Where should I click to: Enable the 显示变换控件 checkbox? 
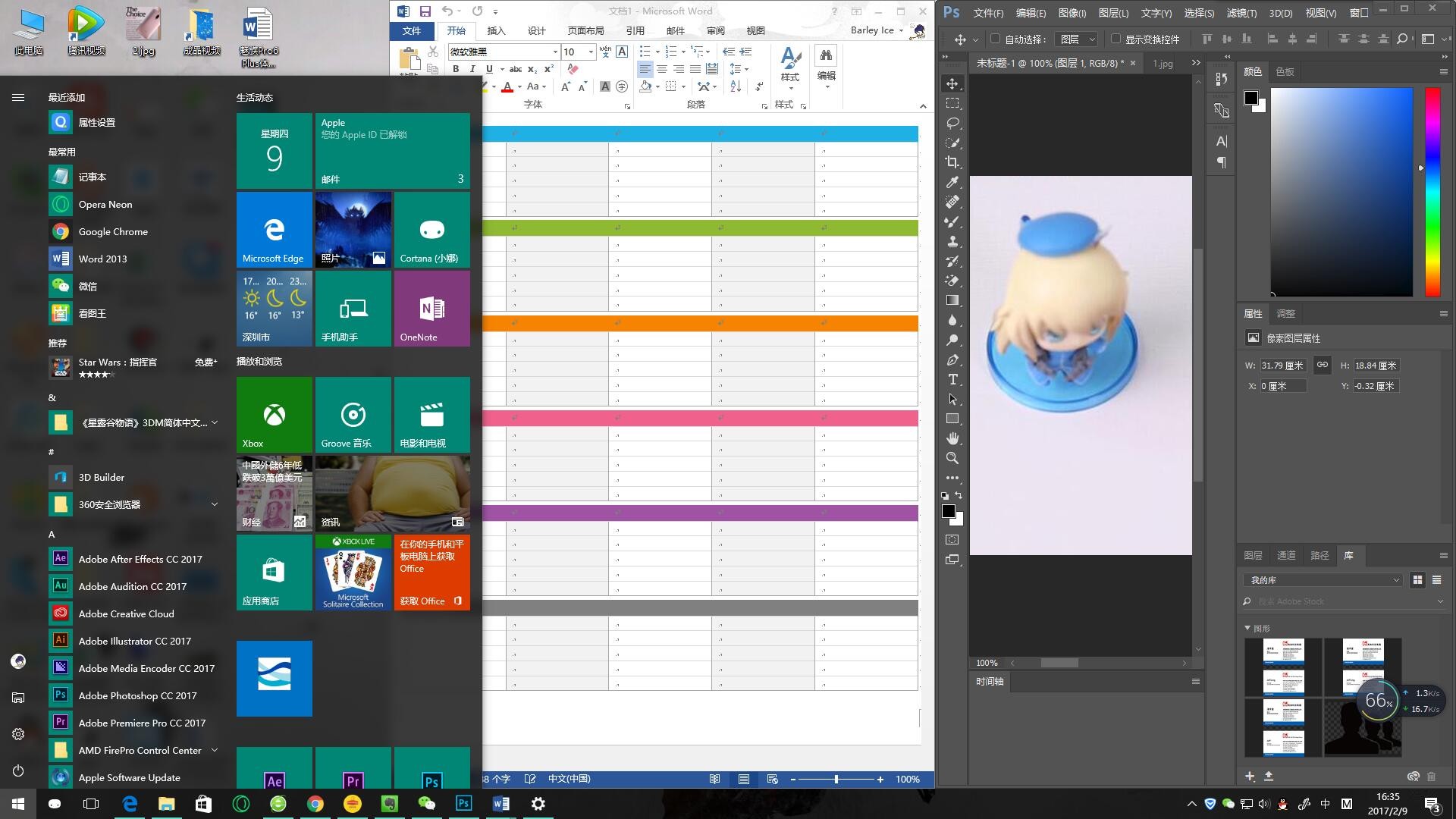[x=1116, y=39]
